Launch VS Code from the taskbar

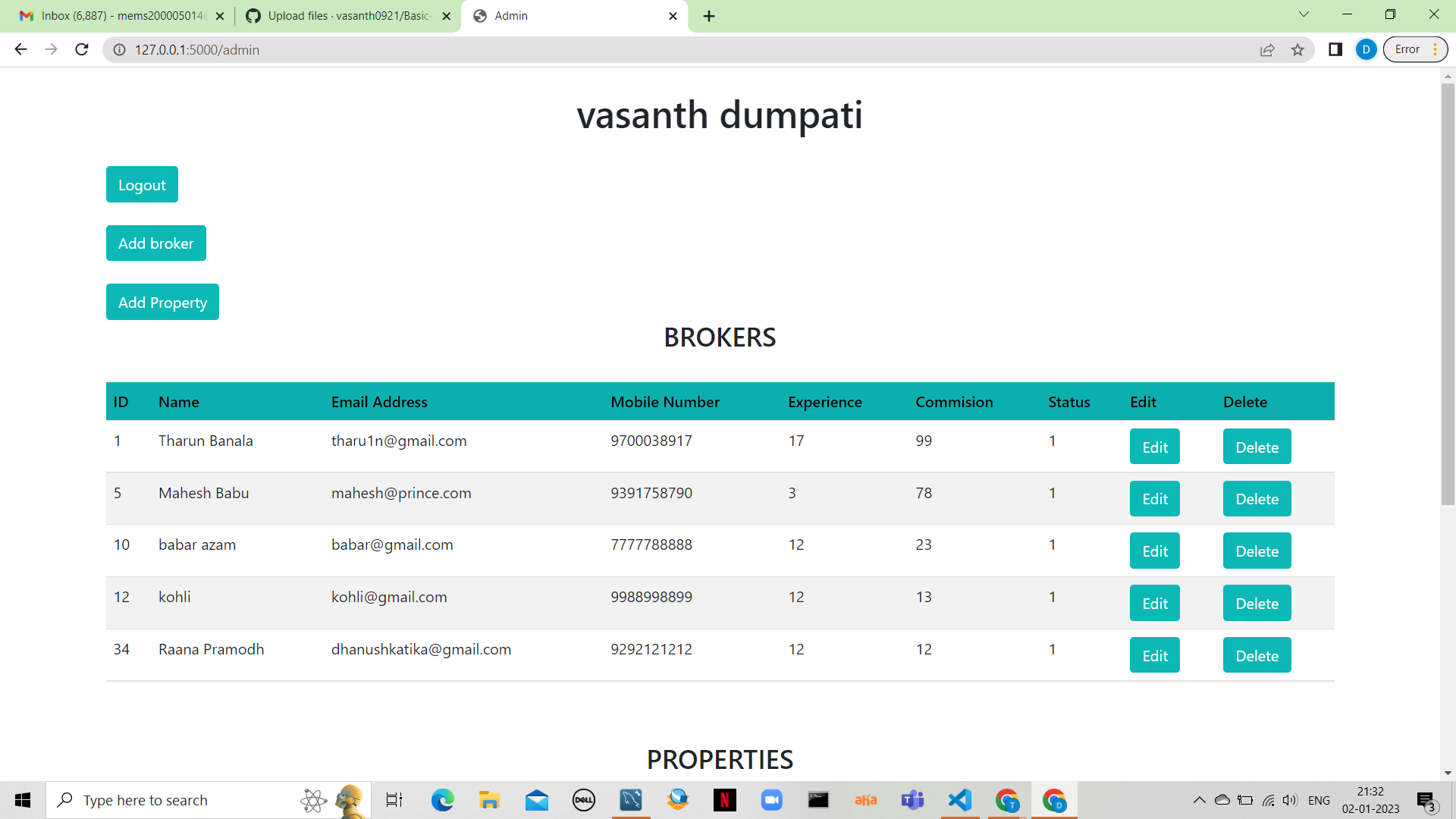click(x=959, y=799)
